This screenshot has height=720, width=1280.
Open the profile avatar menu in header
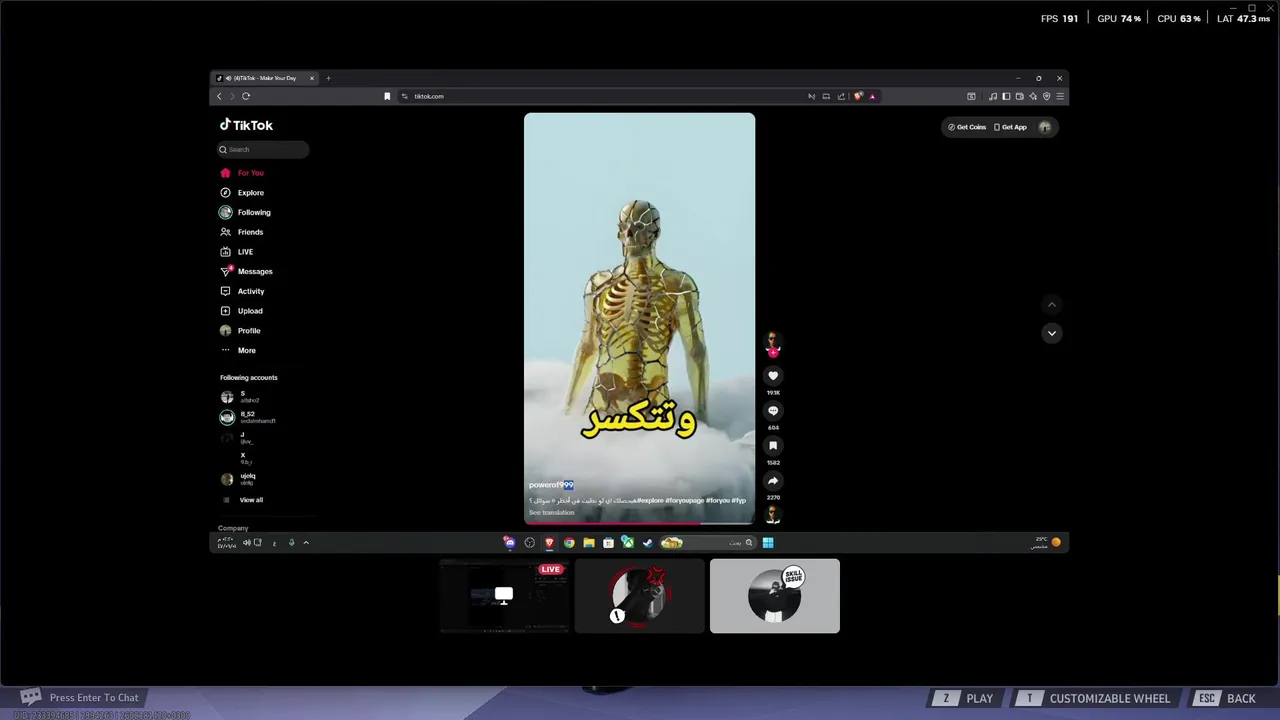[1045, 127]
